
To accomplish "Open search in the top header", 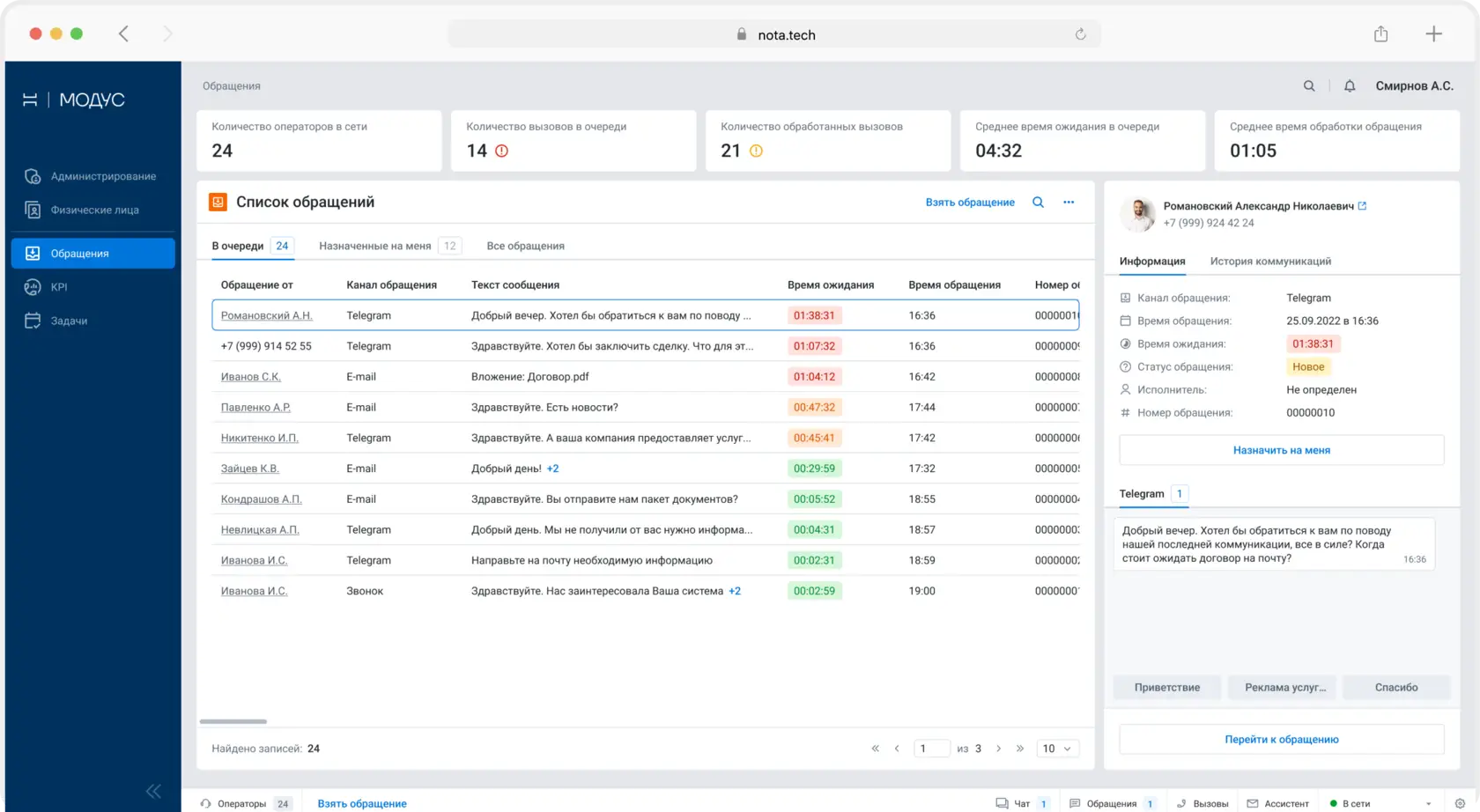I will [1309, 85].
